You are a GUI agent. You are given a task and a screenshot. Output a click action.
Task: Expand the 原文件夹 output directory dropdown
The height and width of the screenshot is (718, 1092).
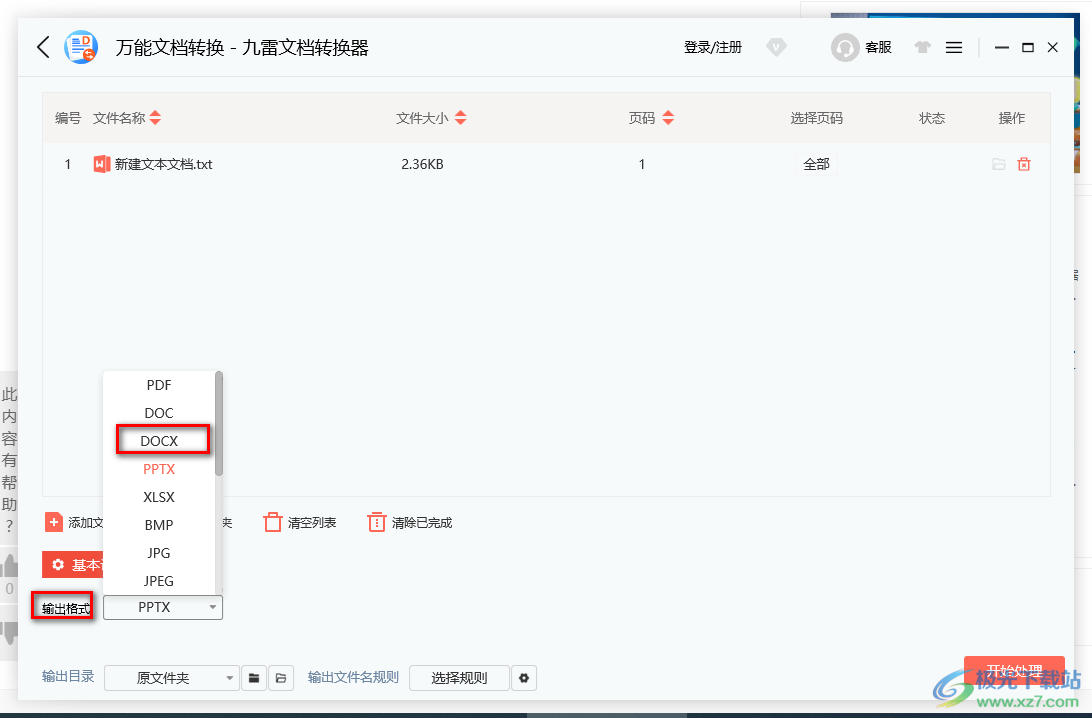(x=172, y=678)
